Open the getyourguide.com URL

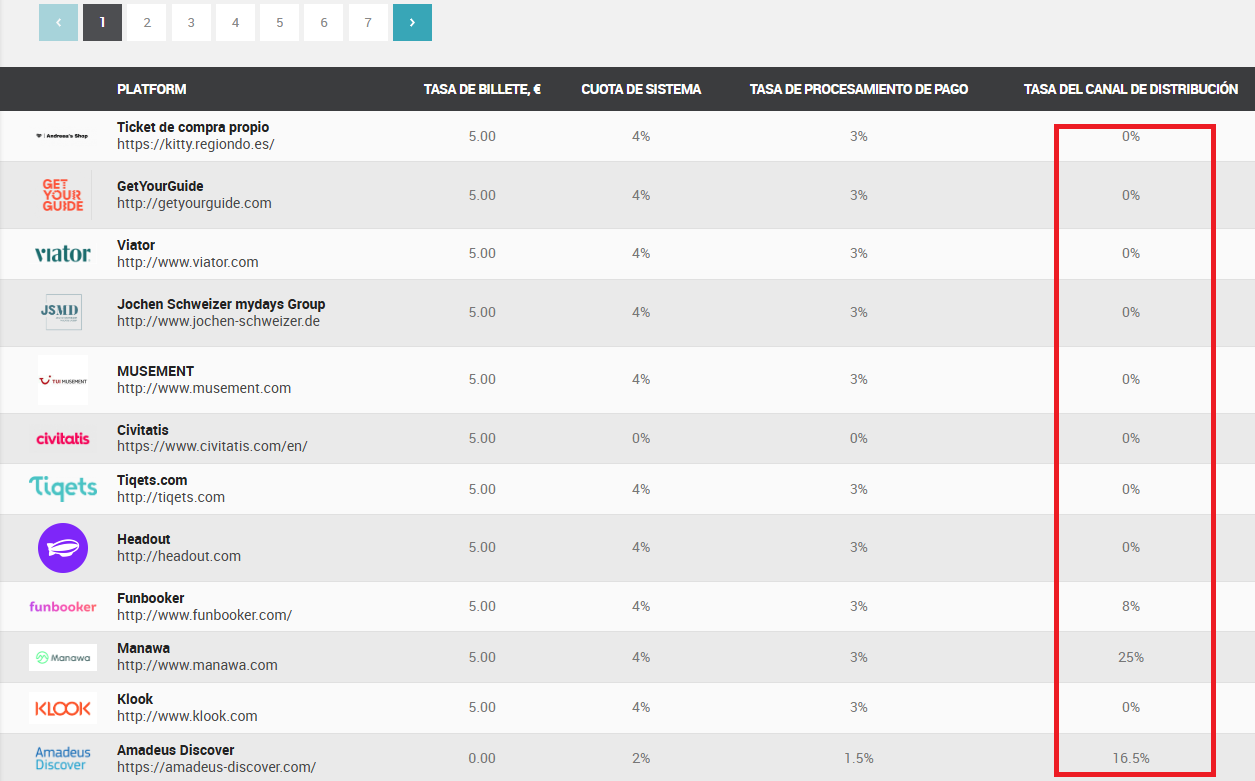tap(194, 203)
